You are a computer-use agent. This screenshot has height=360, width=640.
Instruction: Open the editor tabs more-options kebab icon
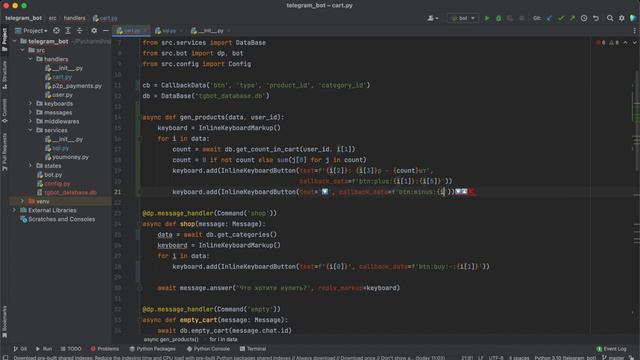pyautogui.click(x=634, y=31)
